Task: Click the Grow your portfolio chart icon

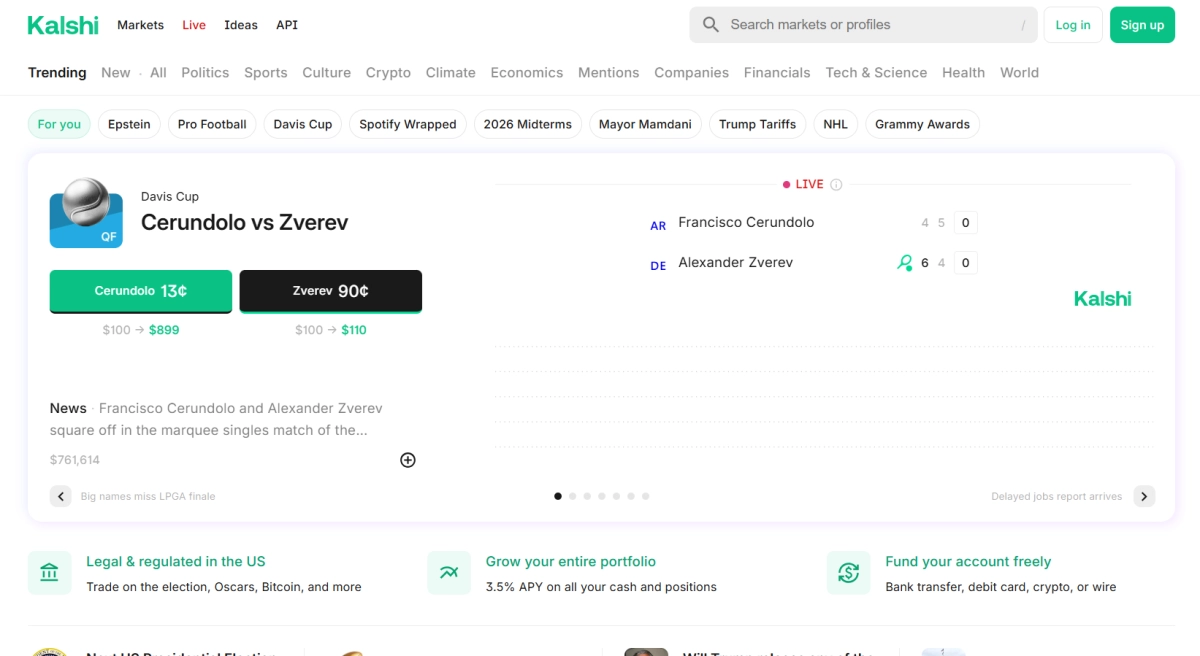Action: coord(449,573)
